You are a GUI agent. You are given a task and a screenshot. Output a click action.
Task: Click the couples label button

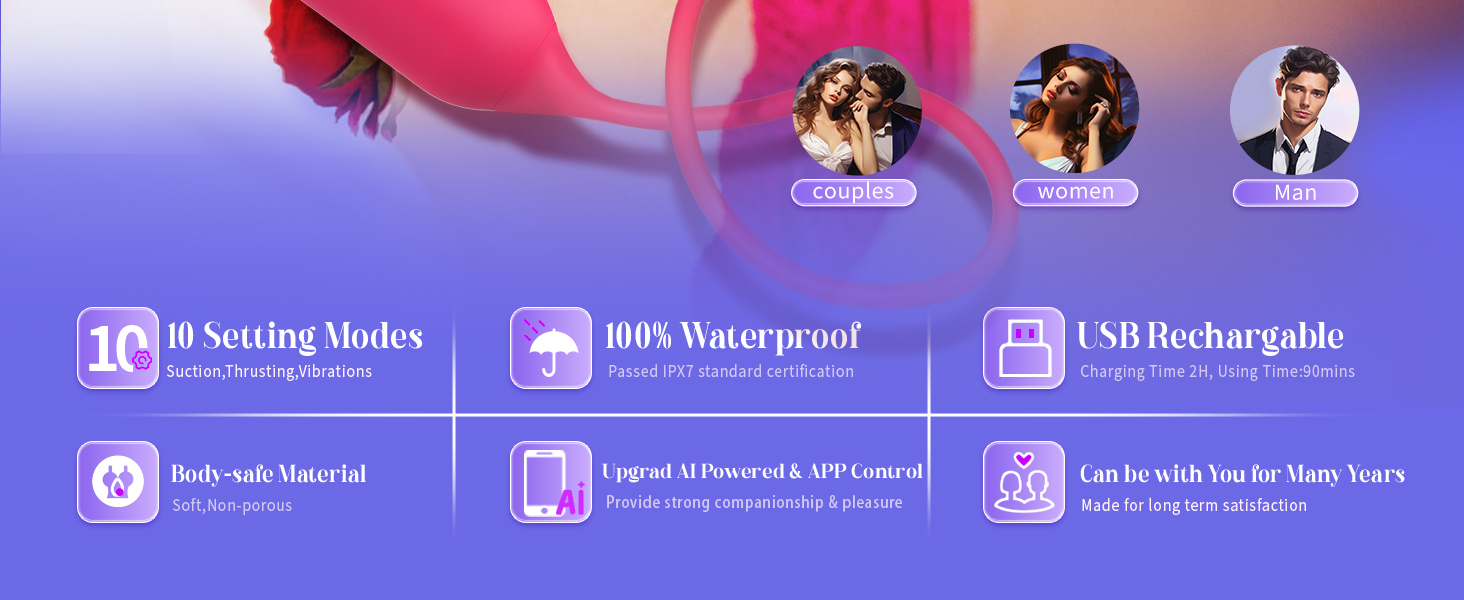(854, 193)
